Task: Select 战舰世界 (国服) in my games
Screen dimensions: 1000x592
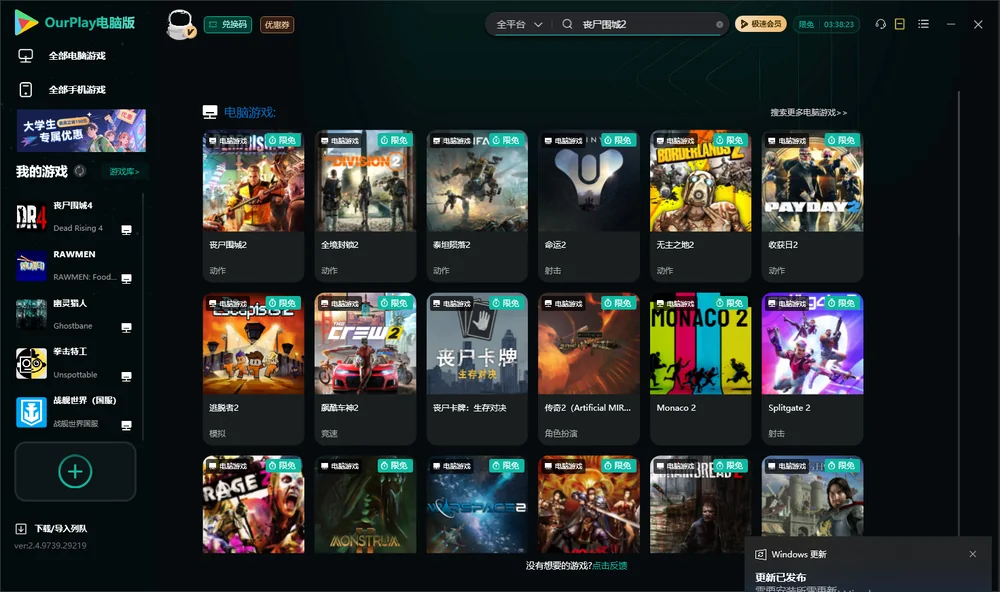Action: (x=73, y=412)
